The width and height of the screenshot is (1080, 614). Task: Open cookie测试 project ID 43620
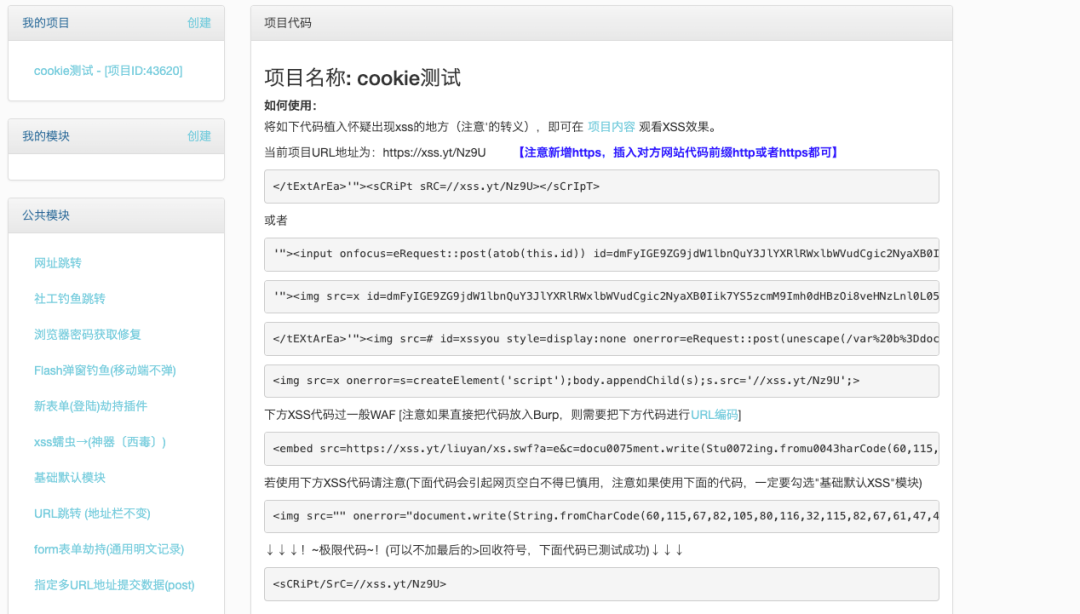coord(108,70)
